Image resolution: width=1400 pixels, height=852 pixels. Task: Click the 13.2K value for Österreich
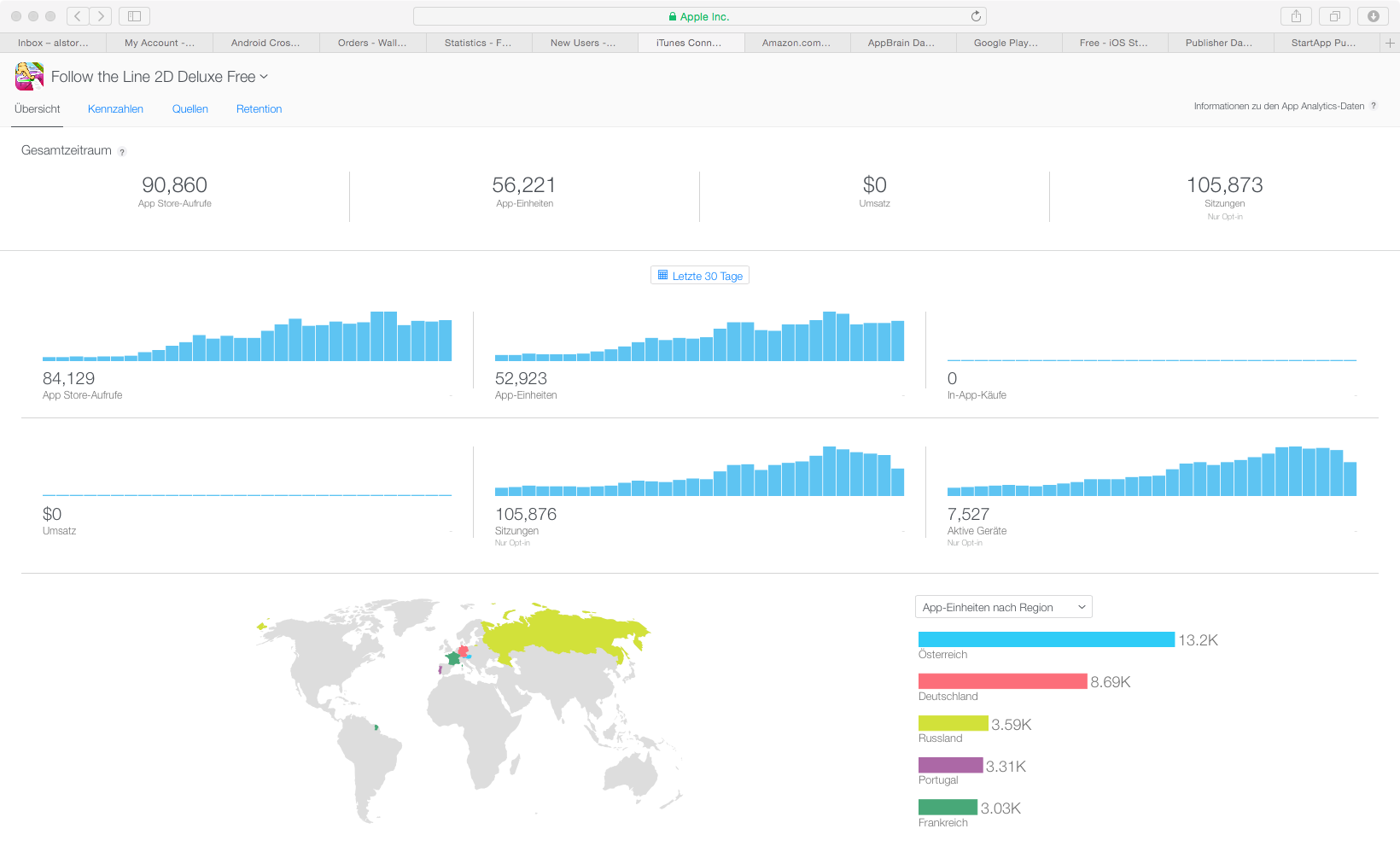(x=1199, y=640)
